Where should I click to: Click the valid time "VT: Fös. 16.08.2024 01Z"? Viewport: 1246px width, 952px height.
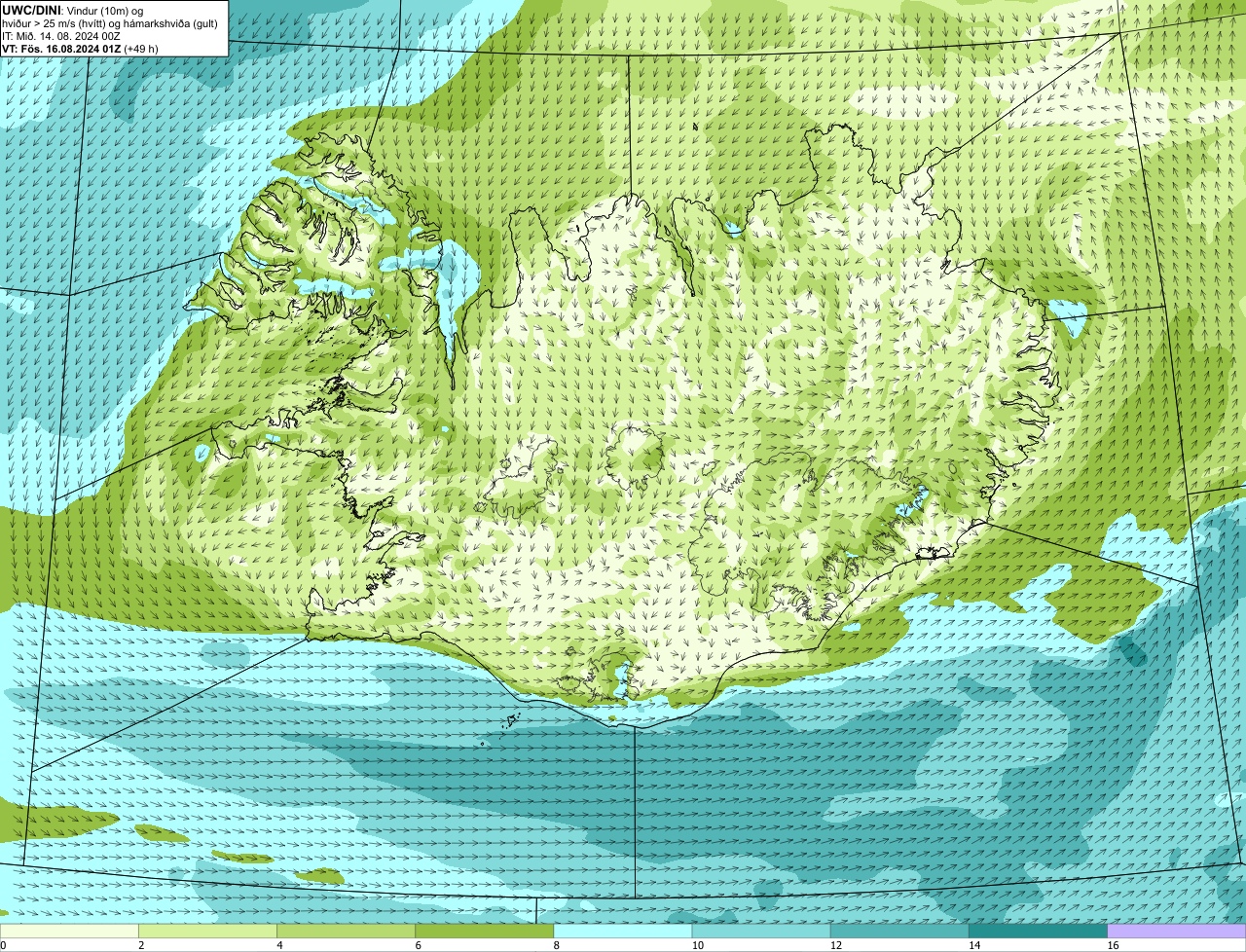coord(61,49)
